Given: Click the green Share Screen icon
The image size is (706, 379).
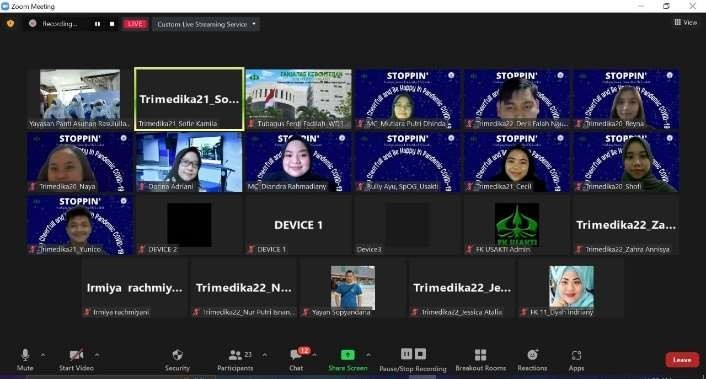Looking at the screenshot, I should [347, 355].
